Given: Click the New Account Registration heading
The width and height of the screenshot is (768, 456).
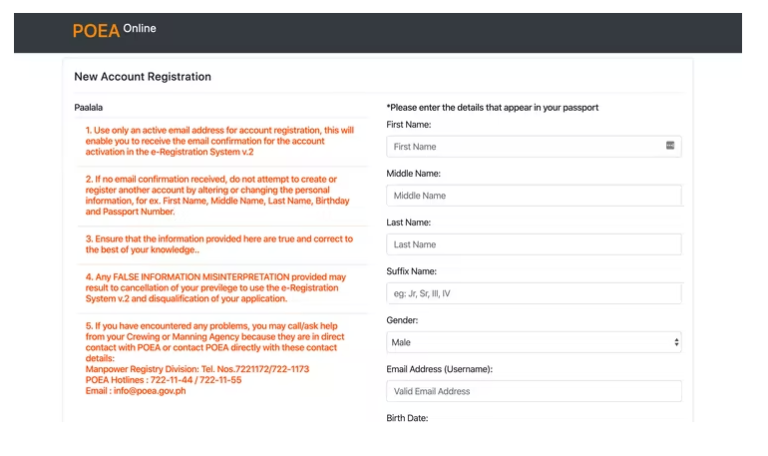Looking at the screenshot, I should coord(142,77).
